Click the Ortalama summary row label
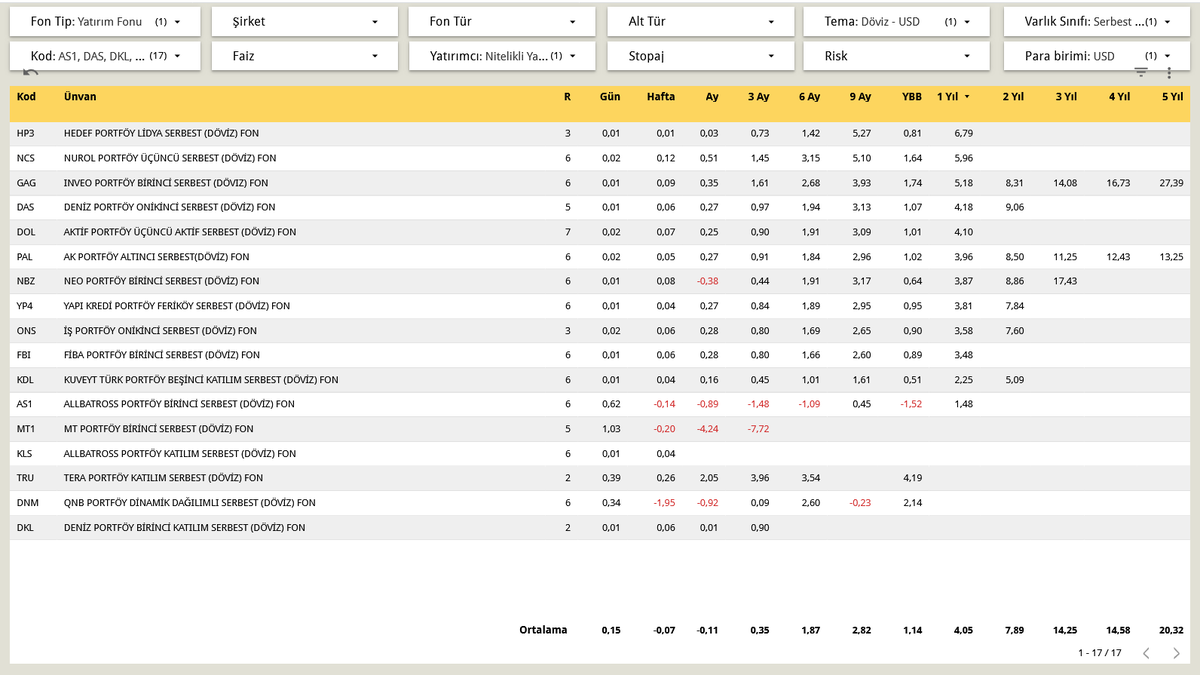1200x675 pixels. [543, 630]
